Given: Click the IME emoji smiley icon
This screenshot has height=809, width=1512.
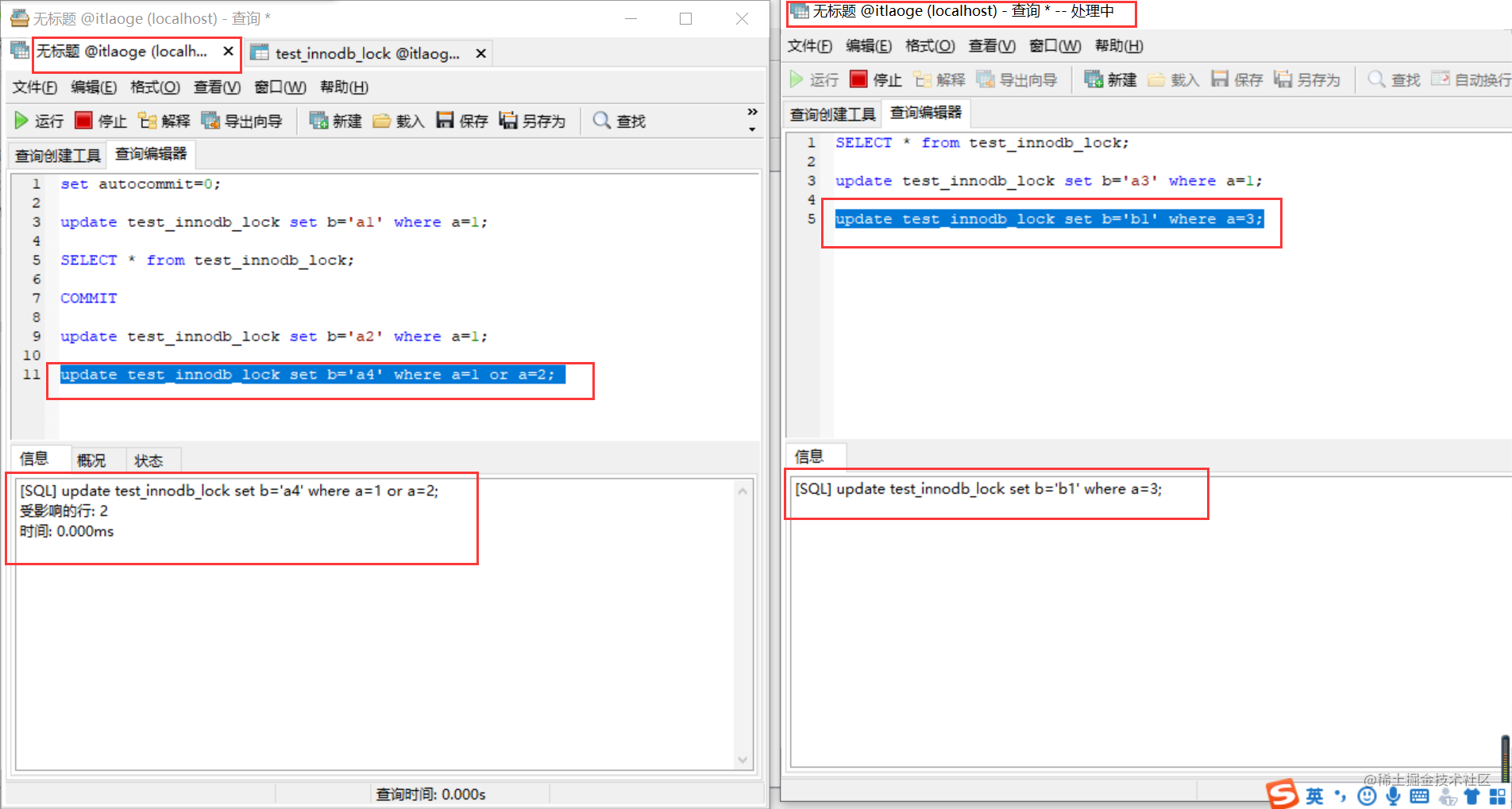Looking at the screenshot, I should pos(1367,796).
